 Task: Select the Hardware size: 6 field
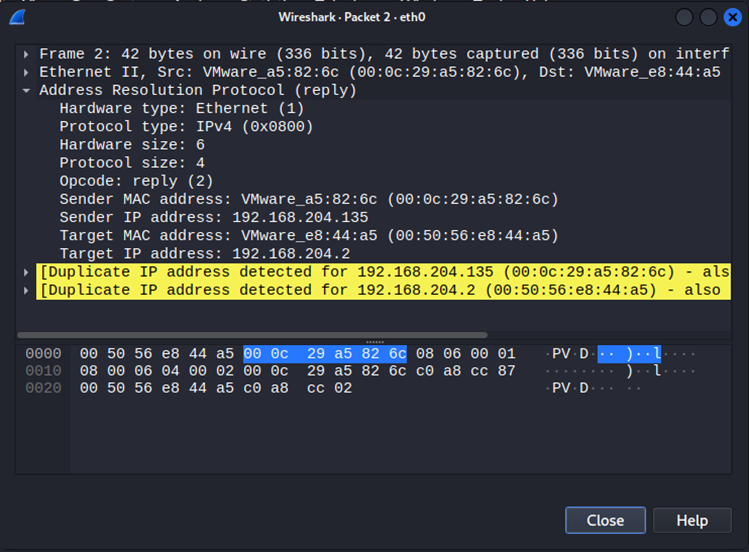132,144
